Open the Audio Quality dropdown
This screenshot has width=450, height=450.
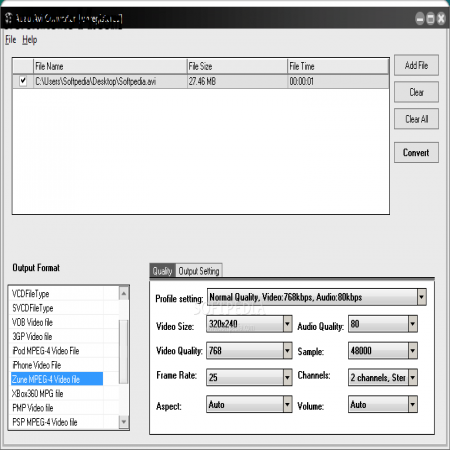click(383, 324)
